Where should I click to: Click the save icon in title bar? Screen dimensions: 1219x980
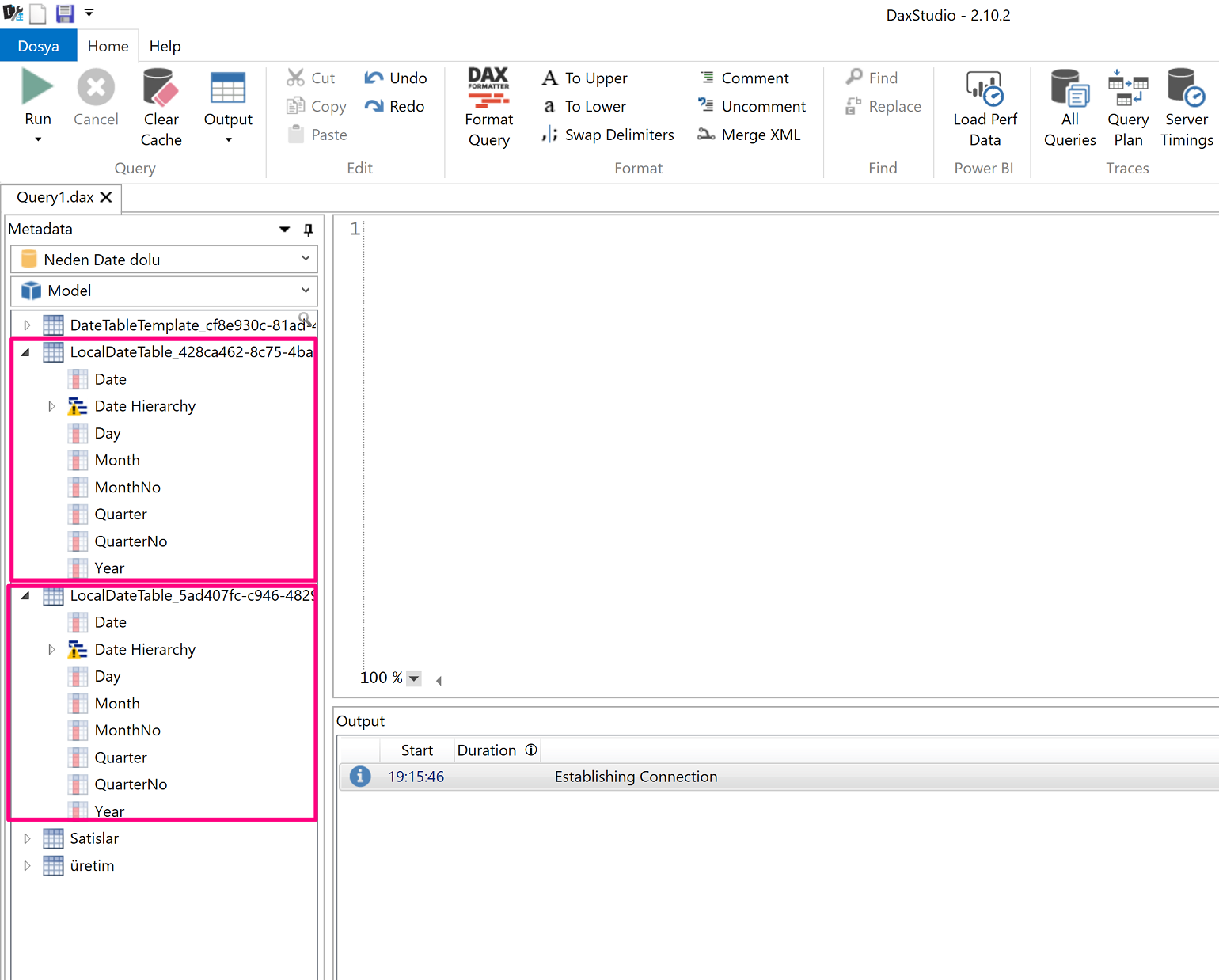65,13
